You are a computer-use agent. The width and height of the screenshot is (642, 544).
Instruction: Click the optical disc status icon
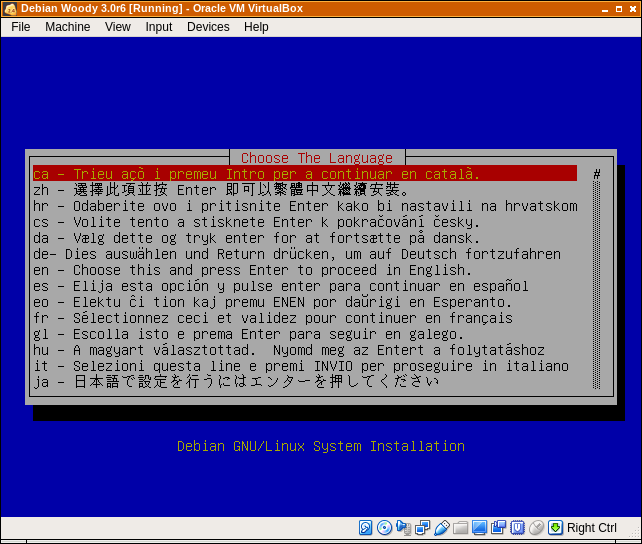tap(384, 528)
